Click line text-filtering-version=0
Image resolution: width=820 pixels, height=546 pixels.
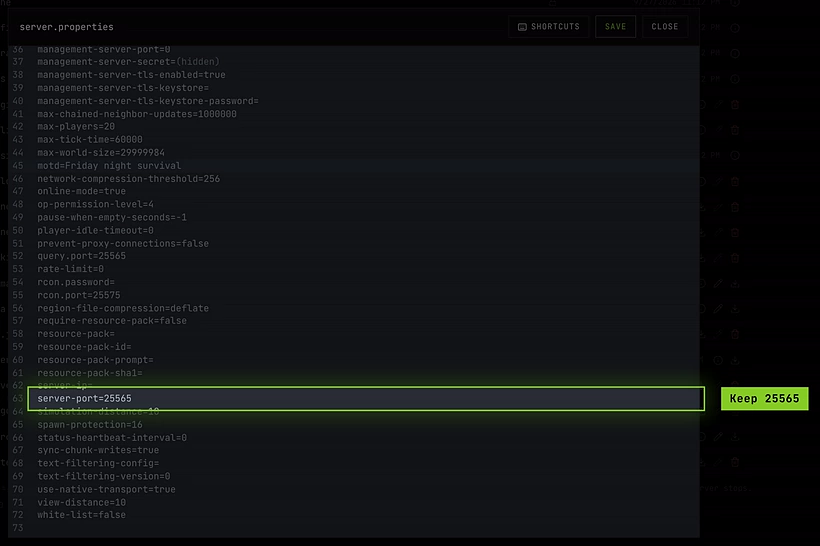(104, 476)
